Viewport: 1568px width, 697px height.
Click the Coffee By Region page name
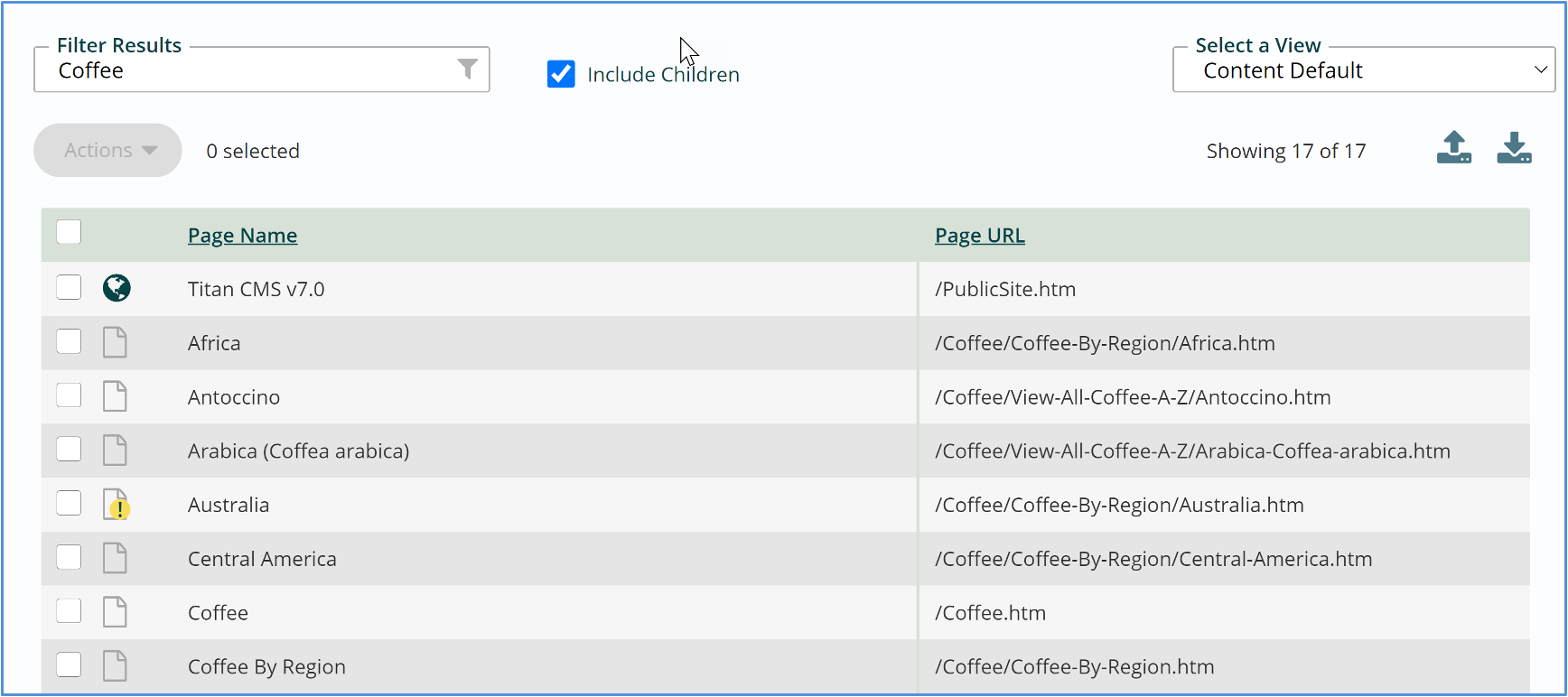266,667
